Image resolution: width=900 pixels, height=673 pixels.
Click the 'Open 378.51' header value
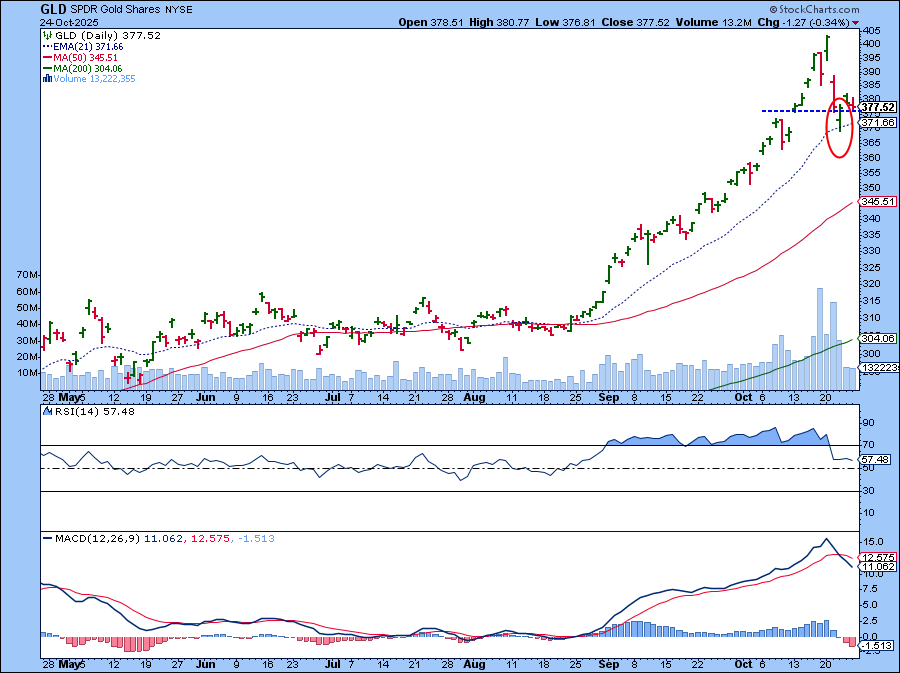[432, 22]
